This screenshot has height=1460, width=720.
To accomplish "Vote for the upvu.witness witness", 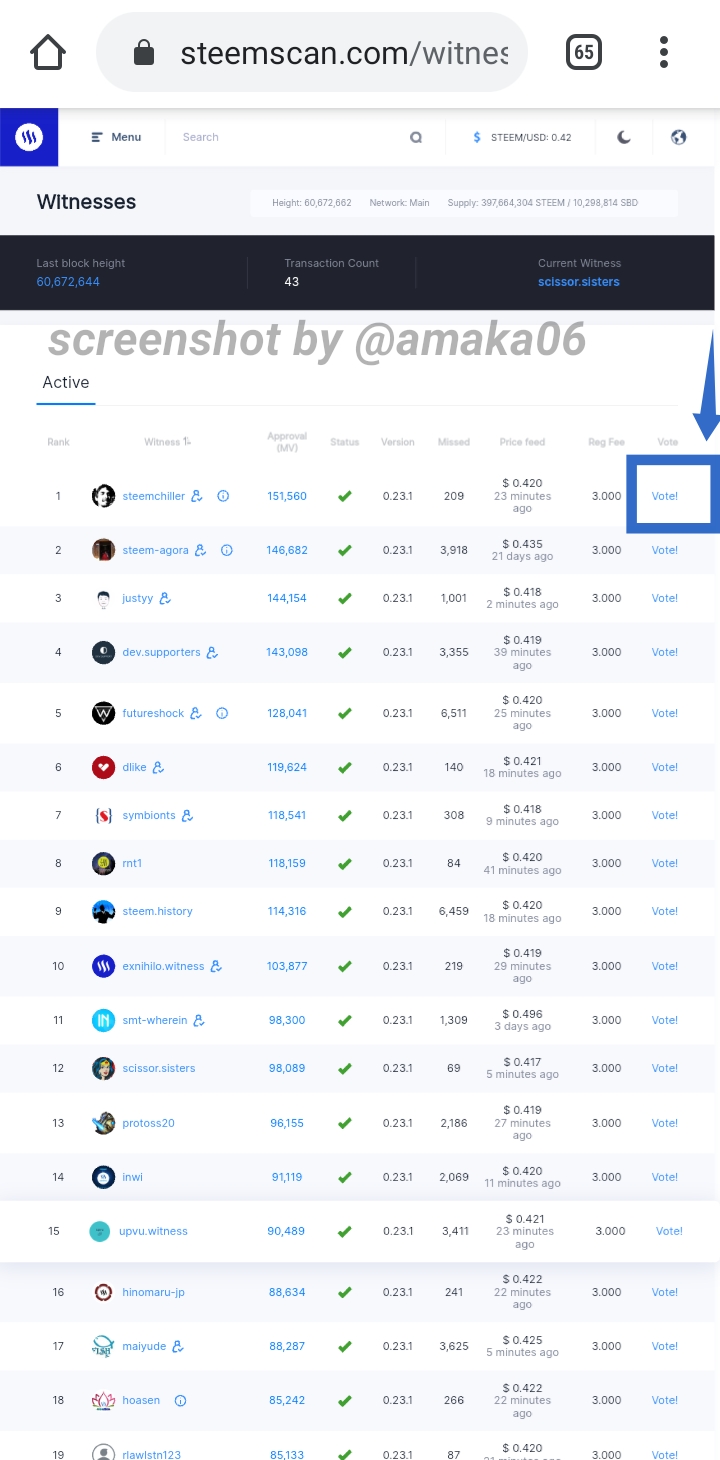I will 669,1231.
